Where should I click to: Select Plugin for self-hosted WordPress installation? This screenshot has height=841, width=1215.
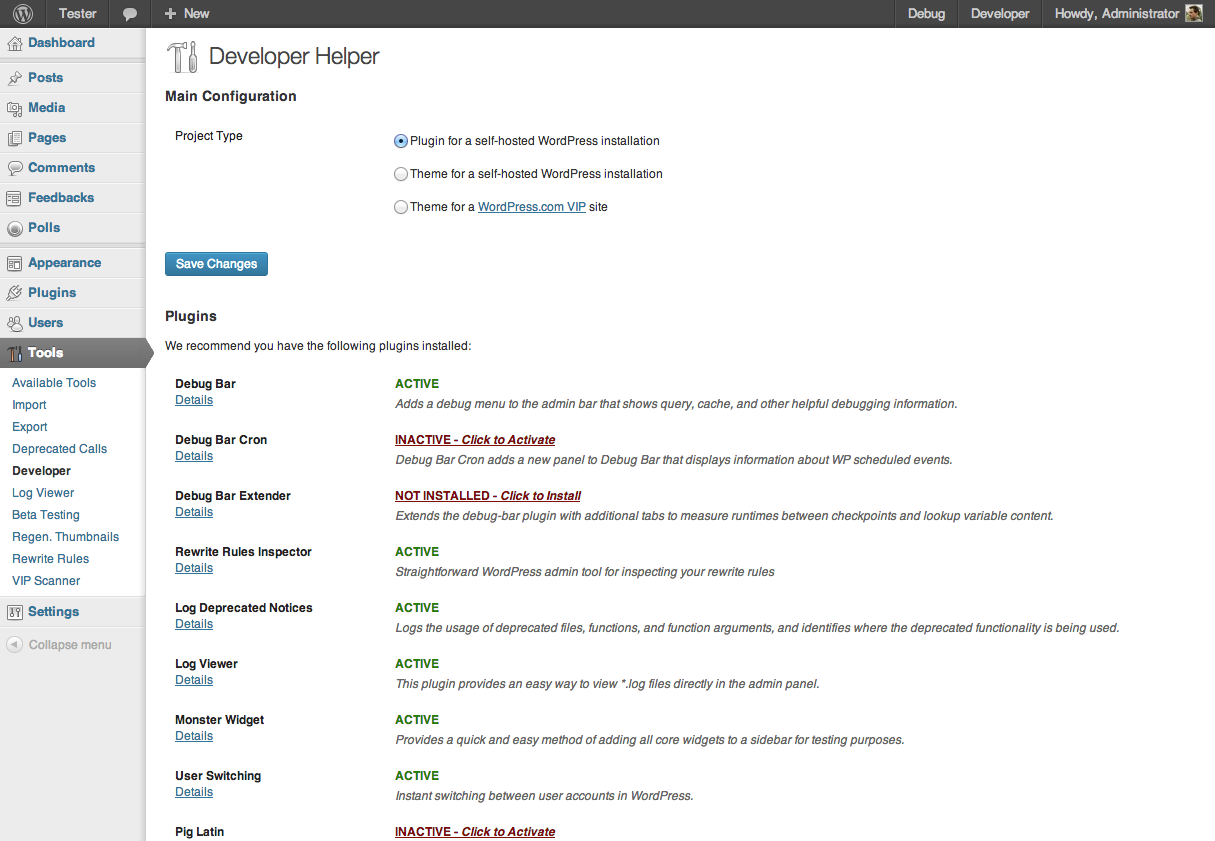pos(401,141)
